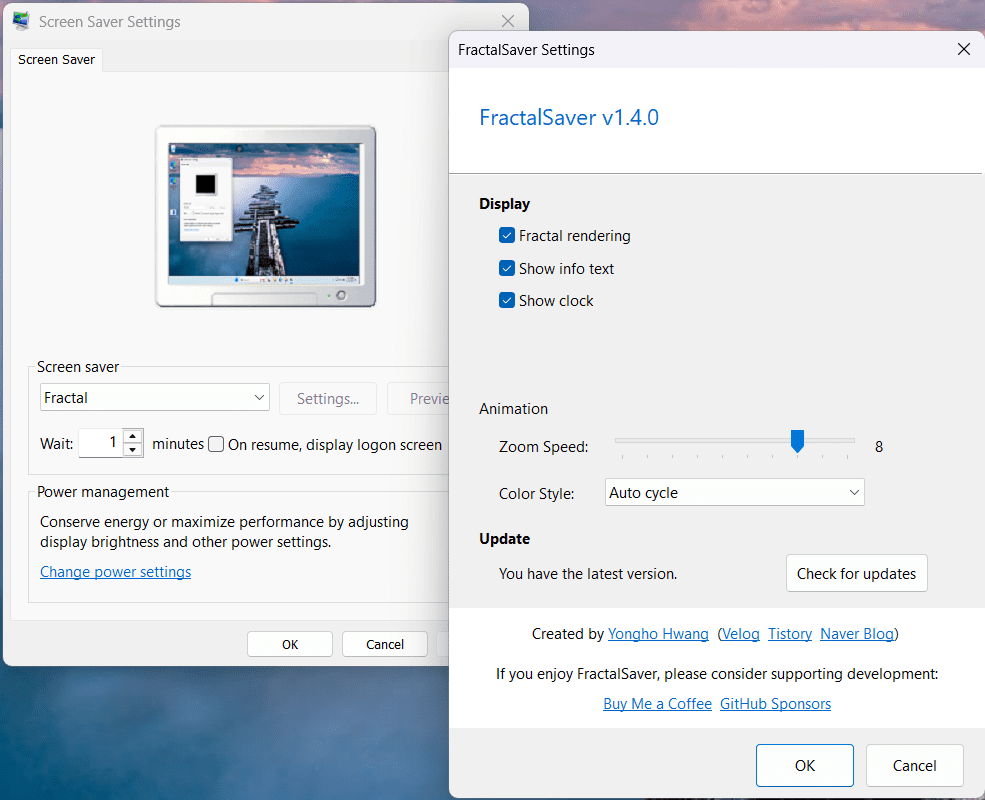Visit the Velog link
This screenshot has width=985, height=800.
[740, 634]
